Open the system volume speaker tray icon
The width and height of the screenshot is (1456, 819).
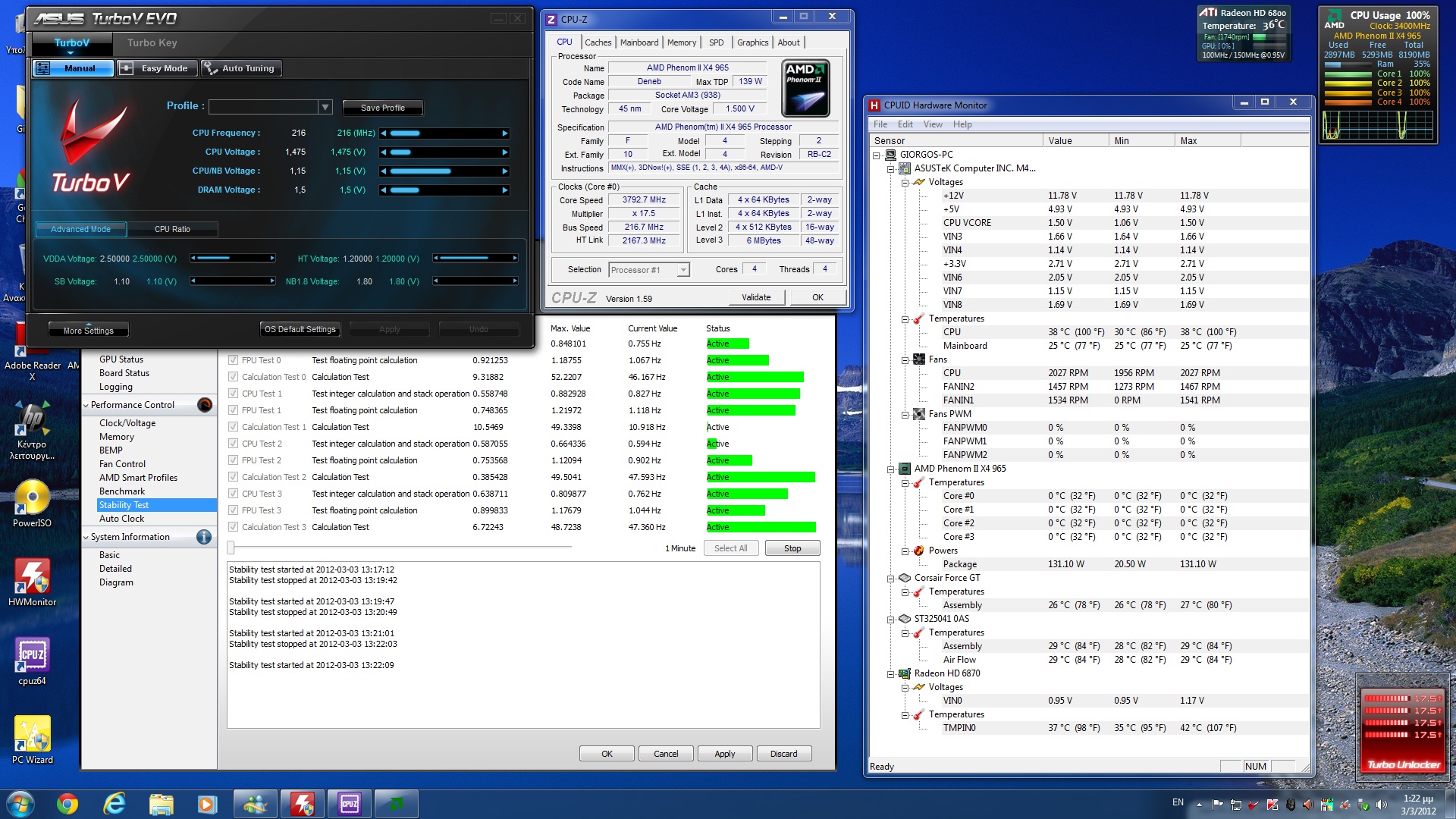(1381, 804)
